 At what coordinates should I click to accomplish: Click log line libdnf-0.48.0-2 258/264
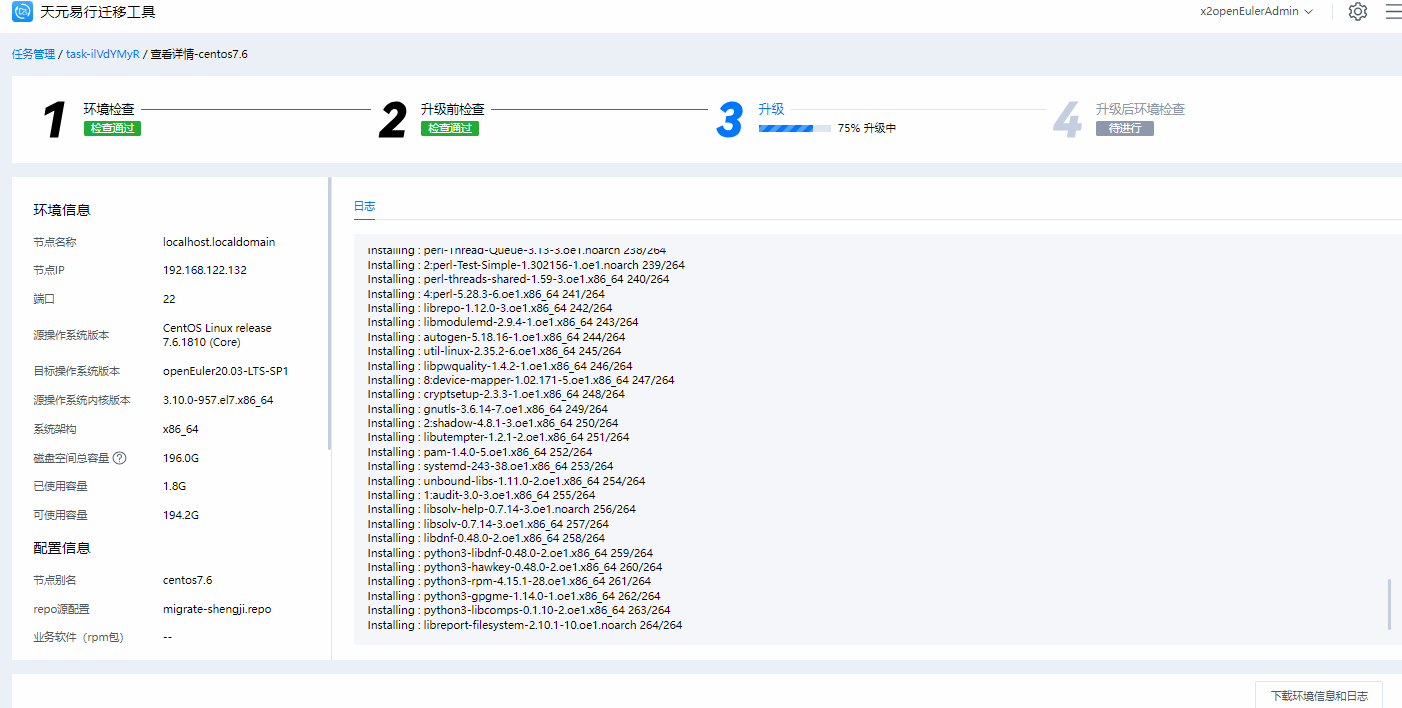click(x=486, y=538)
